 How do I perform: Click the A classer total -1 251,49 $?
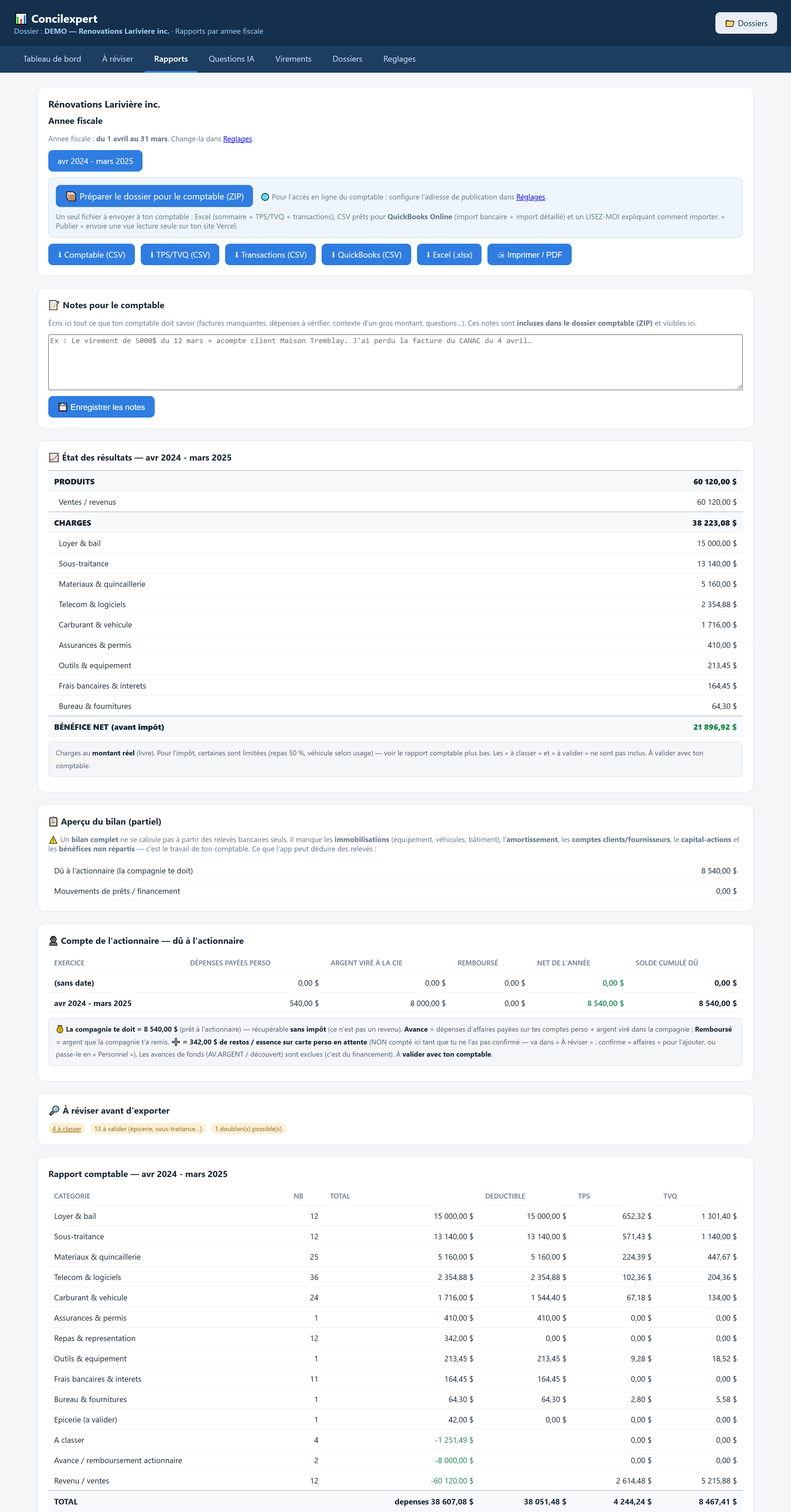pyautogui.click(x=454, y=1440)
